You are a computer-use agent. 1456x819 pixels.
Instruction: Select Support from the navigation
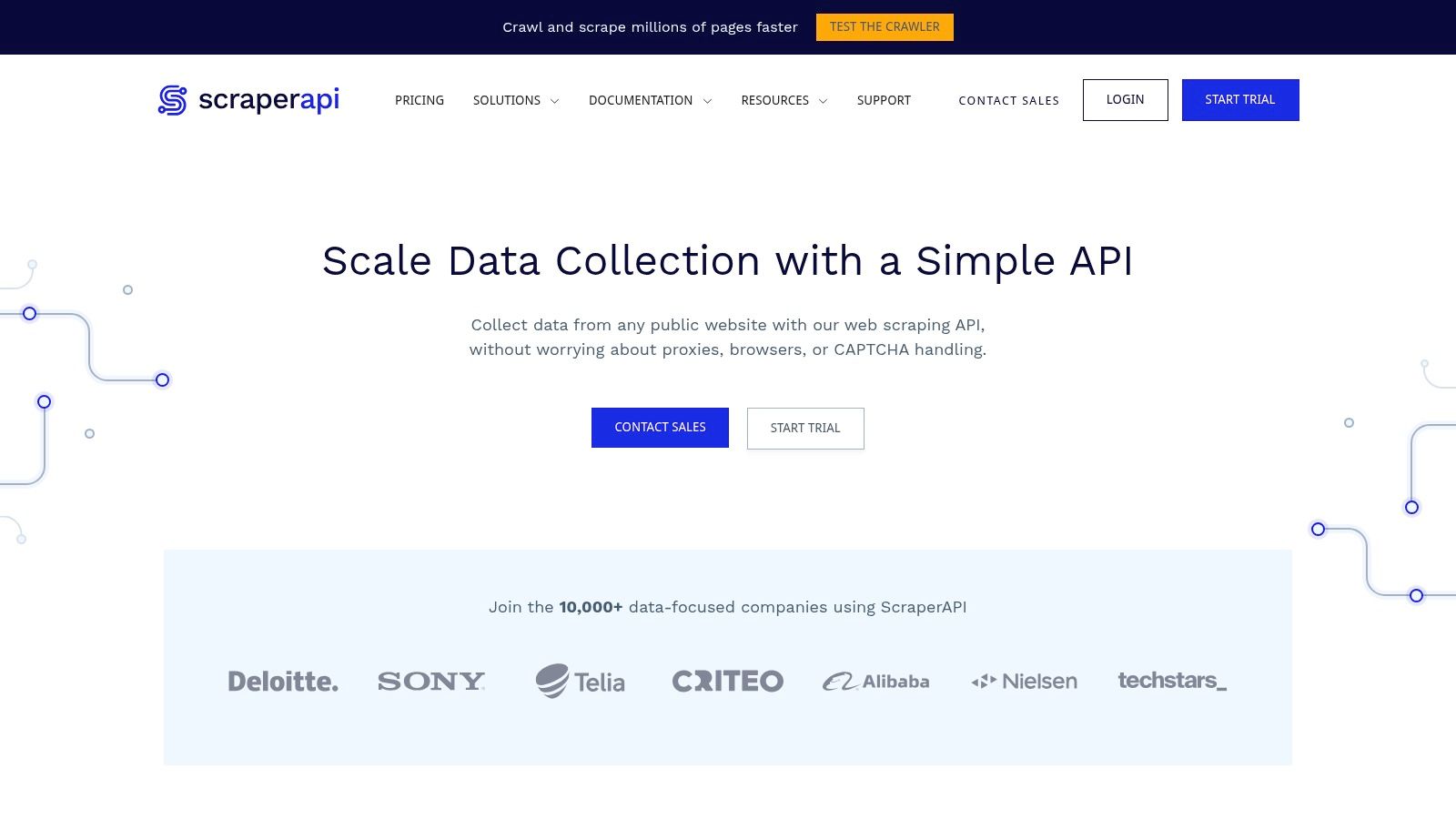tap(883, 100)
